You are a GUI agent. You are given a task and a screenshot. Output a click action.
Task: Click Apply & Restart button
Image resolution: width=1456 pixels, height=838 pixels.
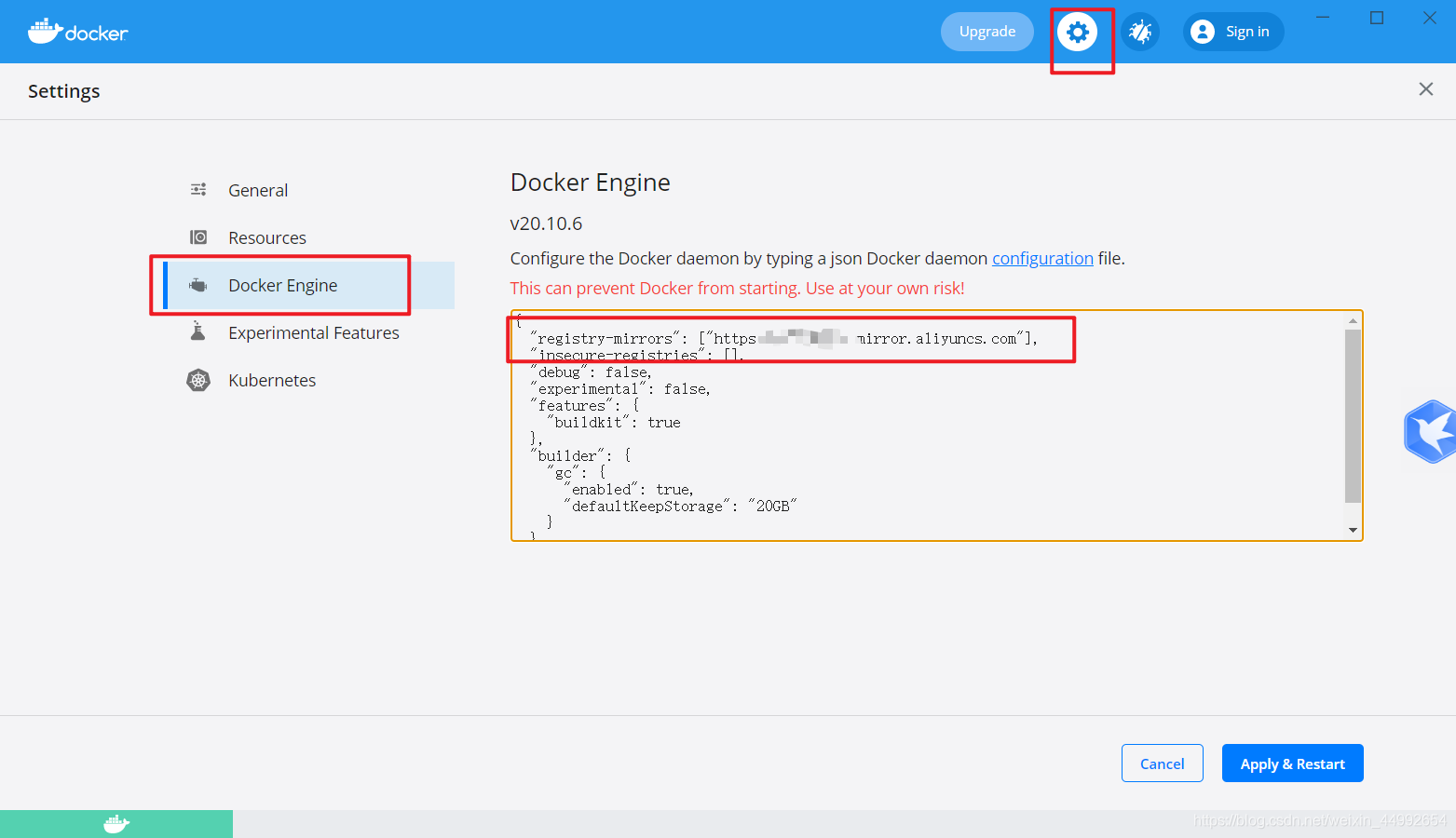click(x=1293, y=764)
